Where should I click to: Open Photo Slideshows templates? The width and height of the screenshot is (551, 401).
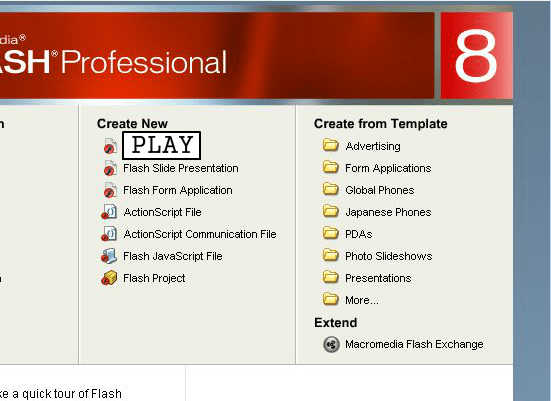point(388,256)
